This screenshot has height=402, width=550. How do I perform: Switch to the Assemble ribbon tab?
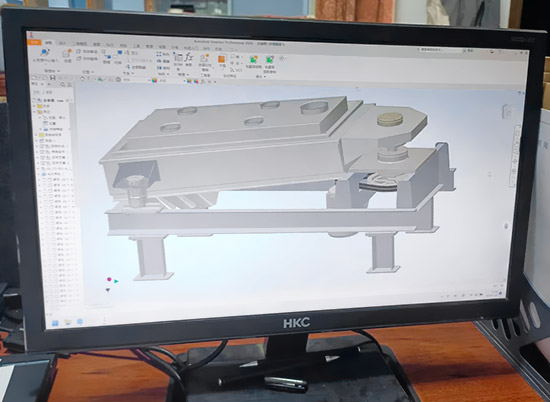(49, 42)
